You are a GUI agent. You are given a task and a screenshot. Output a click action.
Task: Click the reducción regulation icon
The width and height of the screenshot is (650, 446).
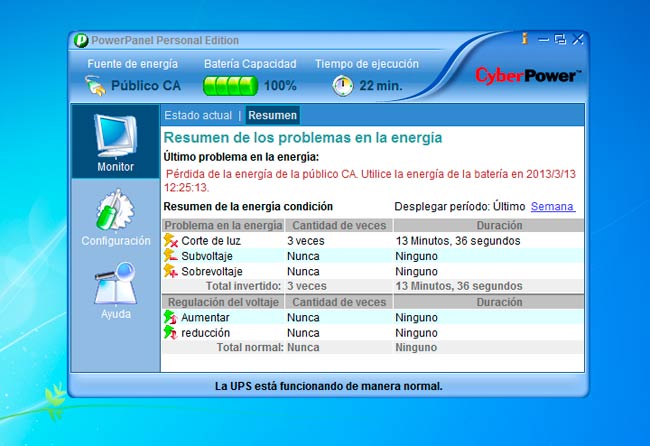(x=170, y=332)
